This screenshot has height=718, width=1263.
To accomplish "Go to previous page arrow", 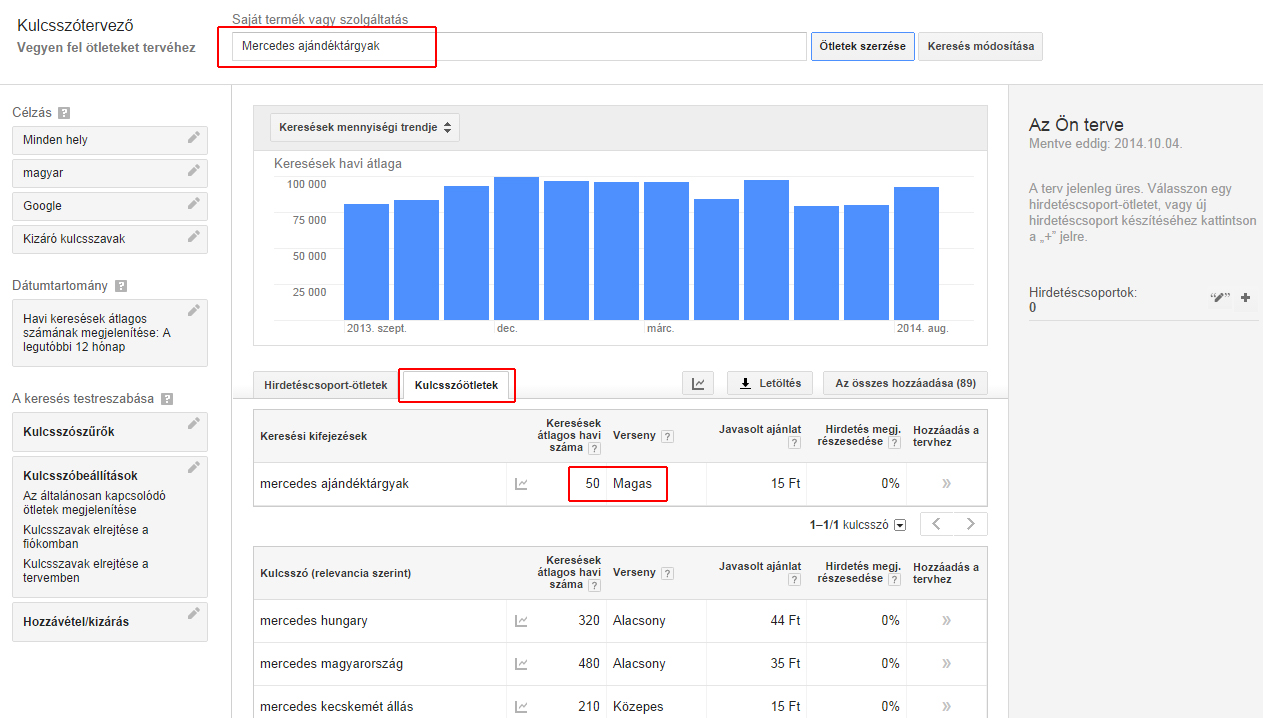I will click(937, 524).
